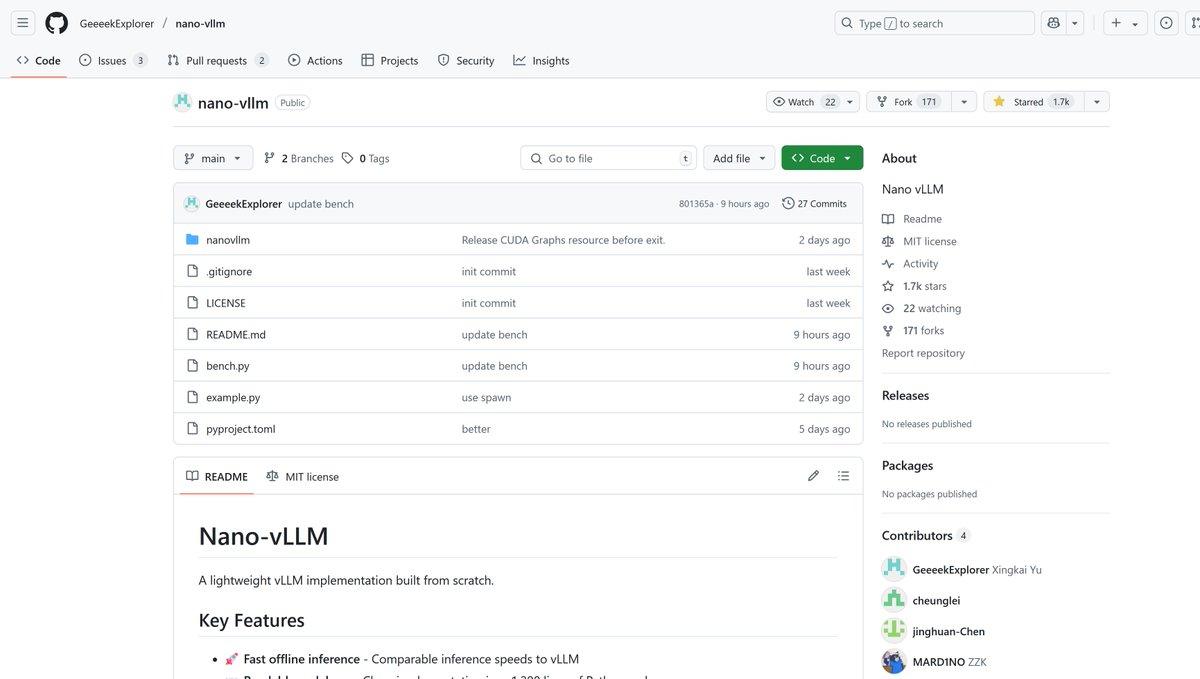The image size is (1200, 679).
Task: View the Insights tab
Action: point(541,60)
